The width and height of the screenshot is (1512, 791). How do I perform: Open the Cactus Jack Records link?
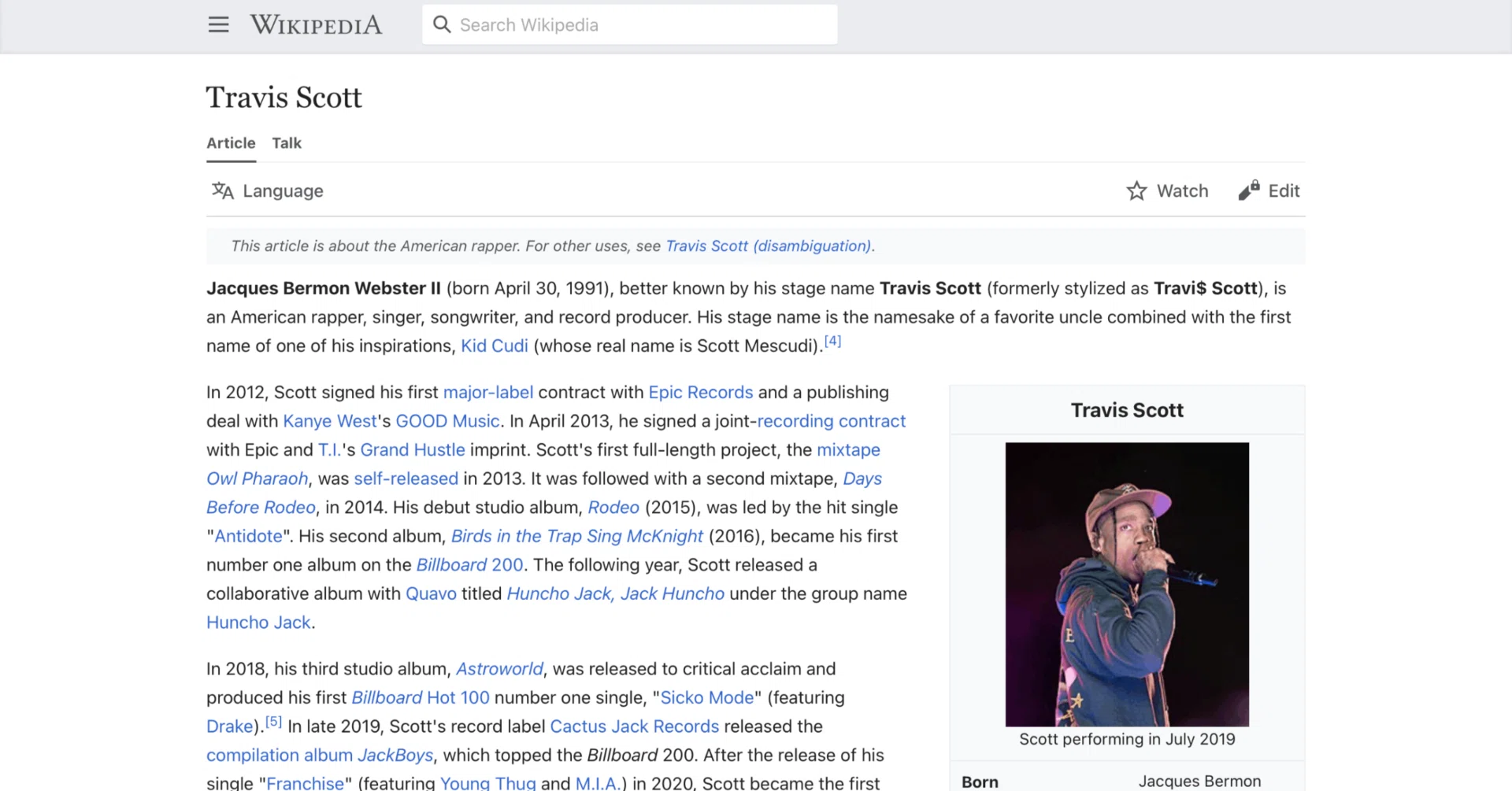pyautogui.click(x=634, y=726)
